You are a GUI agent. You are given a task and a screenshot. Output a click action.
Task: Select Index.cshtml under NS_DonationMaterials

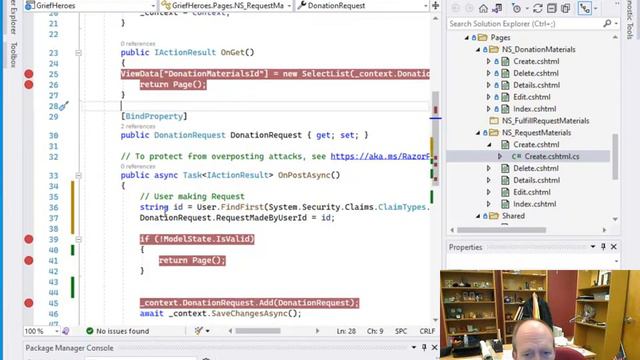pos(534,109)
